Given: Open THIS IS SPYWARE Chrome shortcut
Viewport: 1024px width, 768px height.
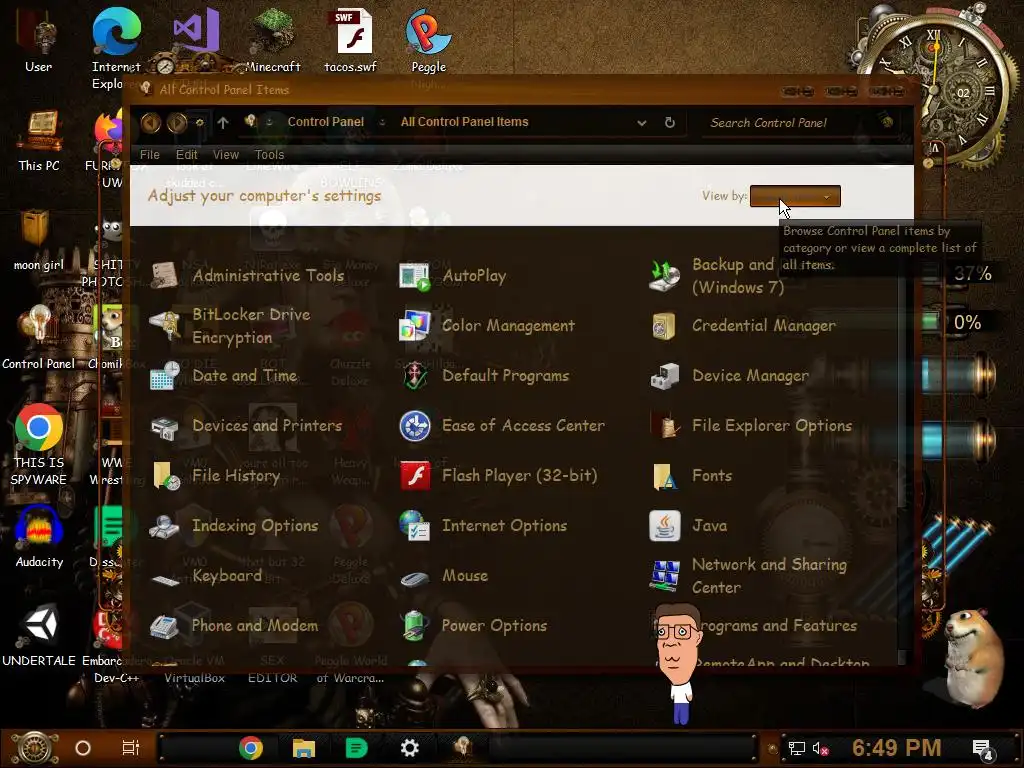Looking at the screenshot, I should point(39,445).
